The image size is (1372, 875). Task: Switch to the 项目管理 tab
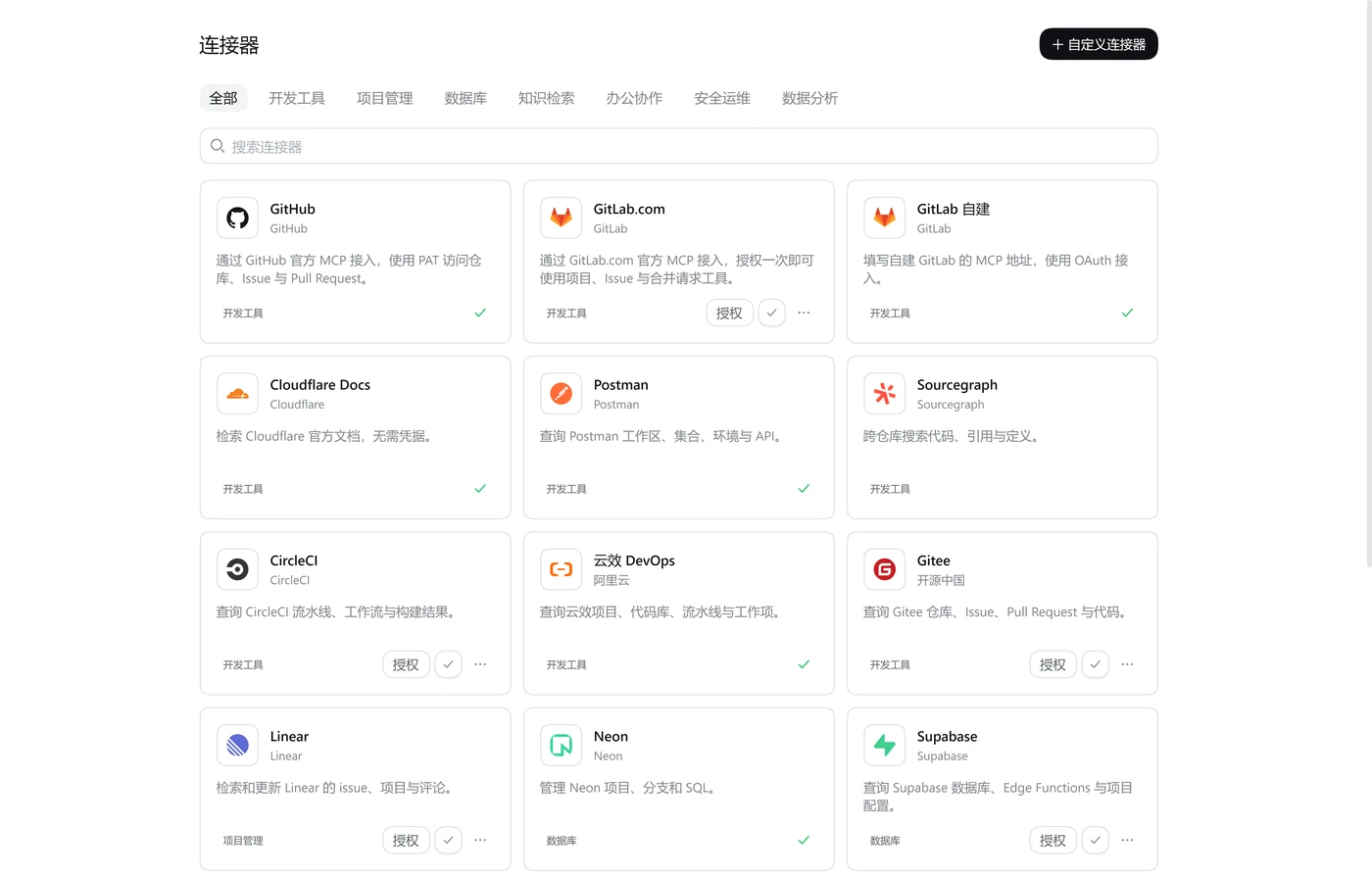(x=384, y=98)
